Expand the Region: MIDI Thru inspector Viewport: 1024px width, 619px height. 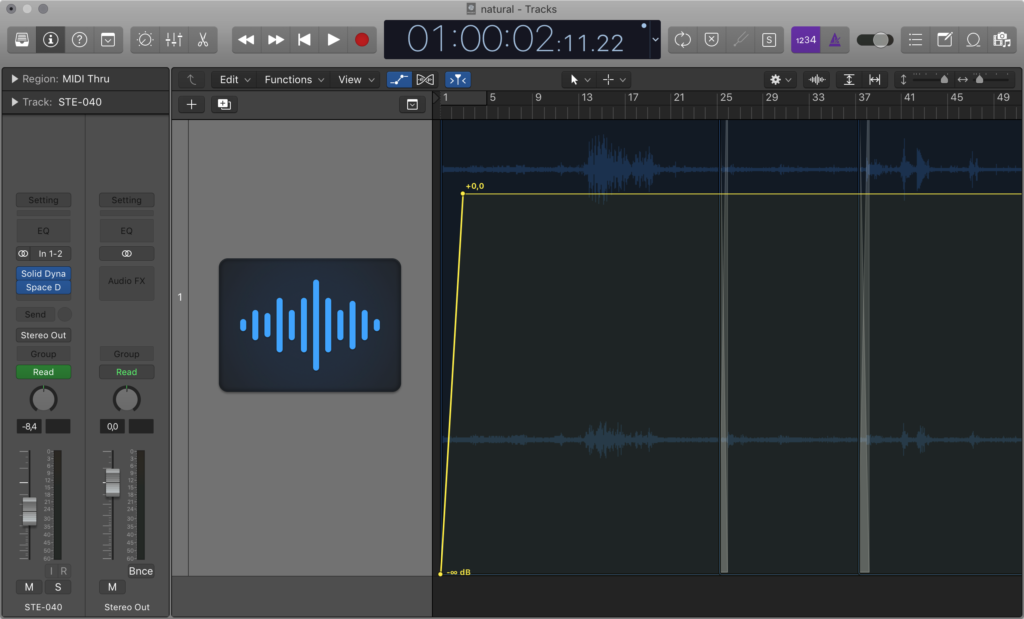pyautogui.click(x=15, y=78)
